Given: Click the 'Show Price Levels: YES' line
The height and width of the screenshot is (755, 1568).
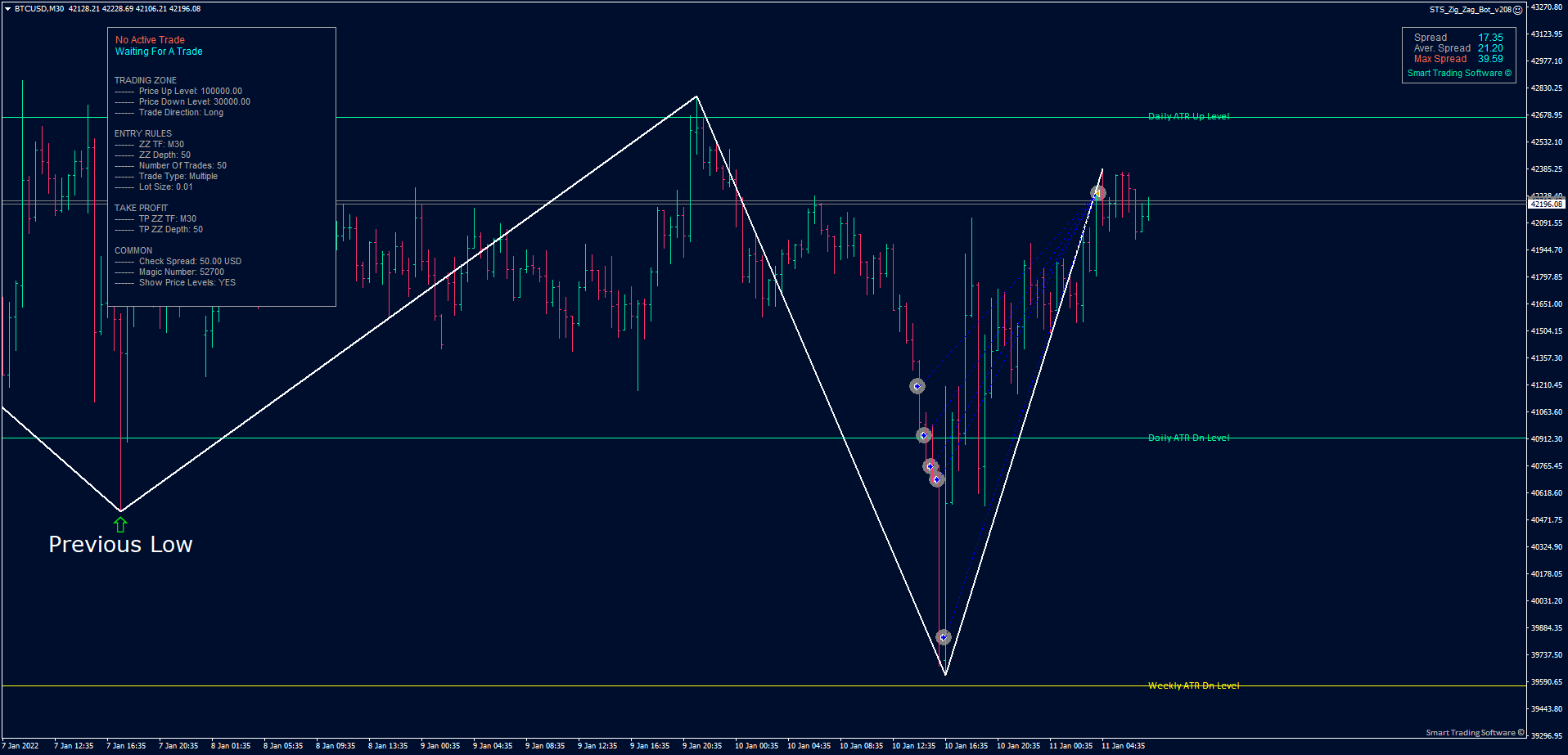Looking at the screenshot, I should tap(187, 282).
